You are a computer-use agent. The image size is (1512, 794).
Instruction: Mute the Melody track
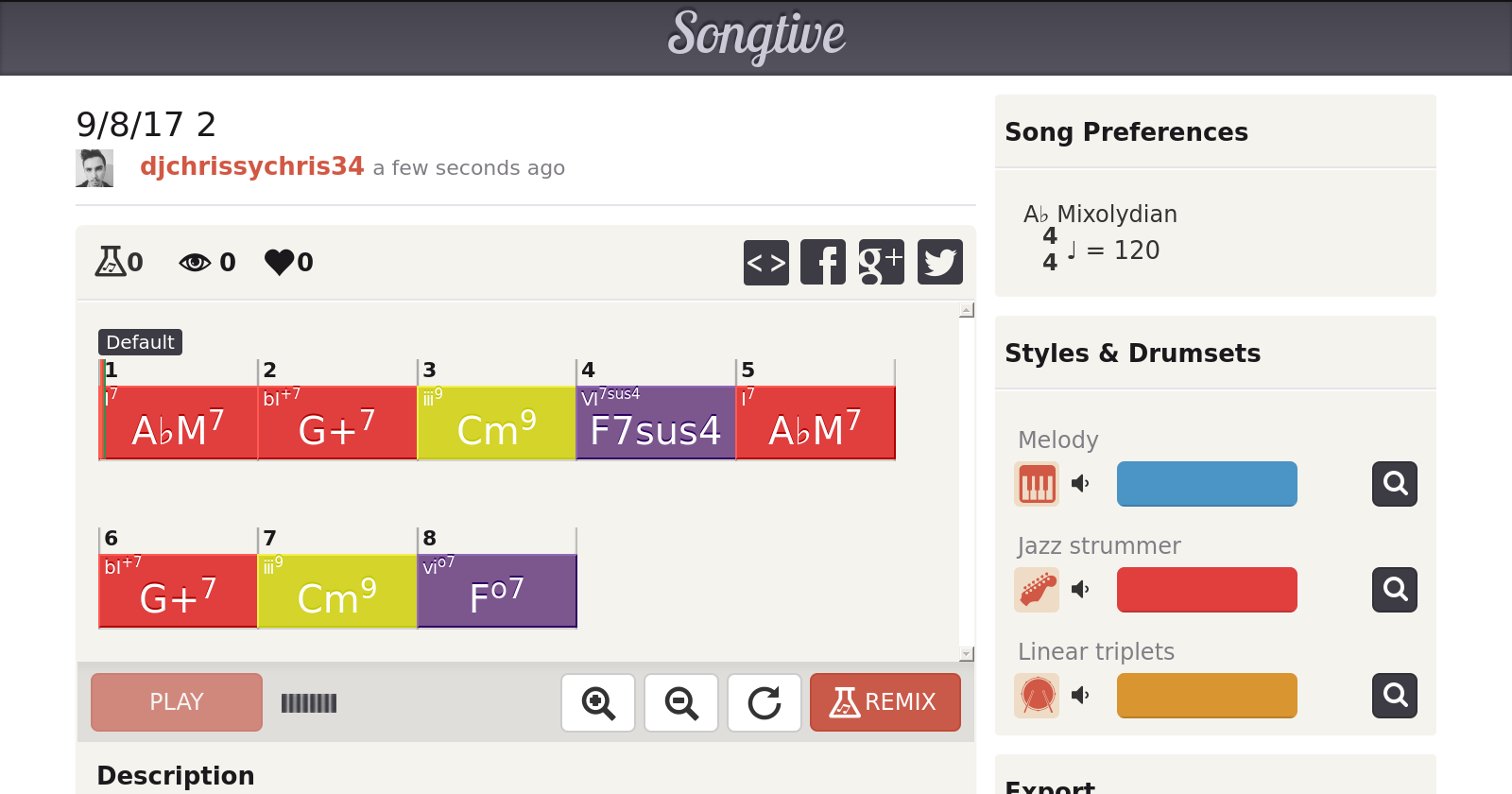pyautogui.click(x=1080, y=484)
